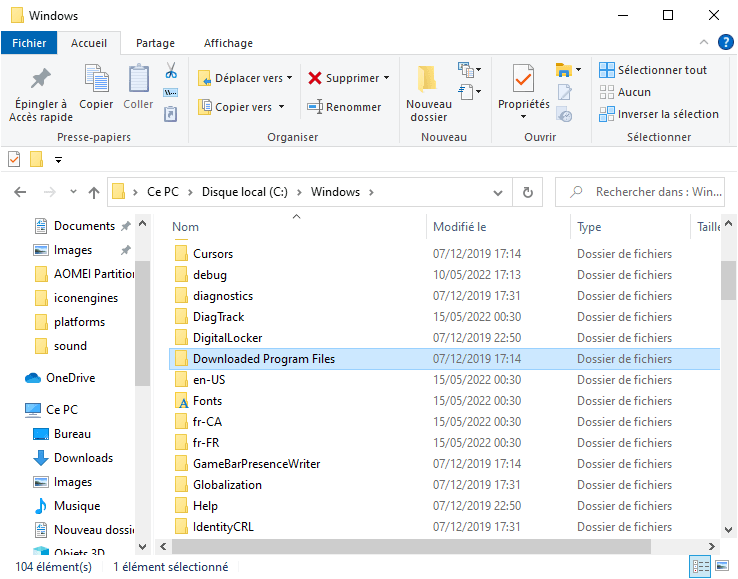Viewport: 738px width, 579px height.
Task: Copy path icon in Presse-papiers group
Action: click(170, 92)
